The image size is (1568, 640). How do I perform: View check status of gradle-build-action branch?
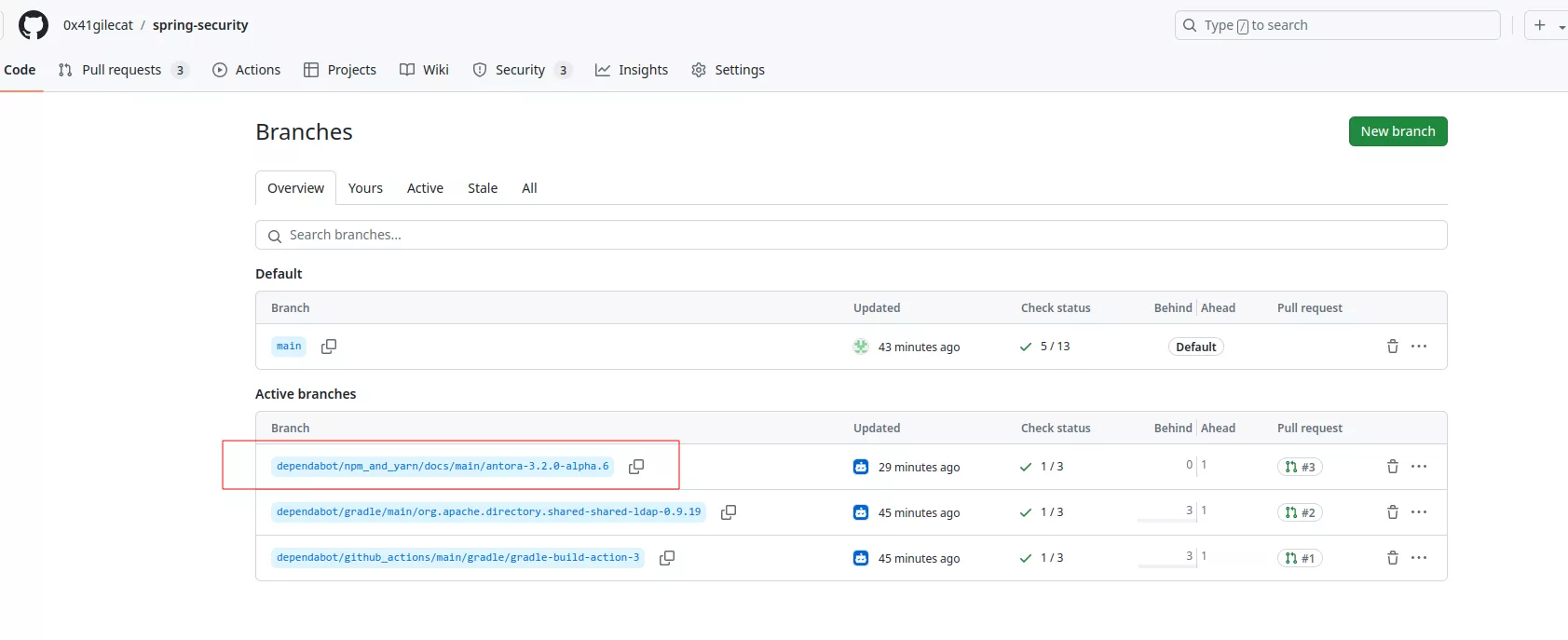coord(1042,558)
